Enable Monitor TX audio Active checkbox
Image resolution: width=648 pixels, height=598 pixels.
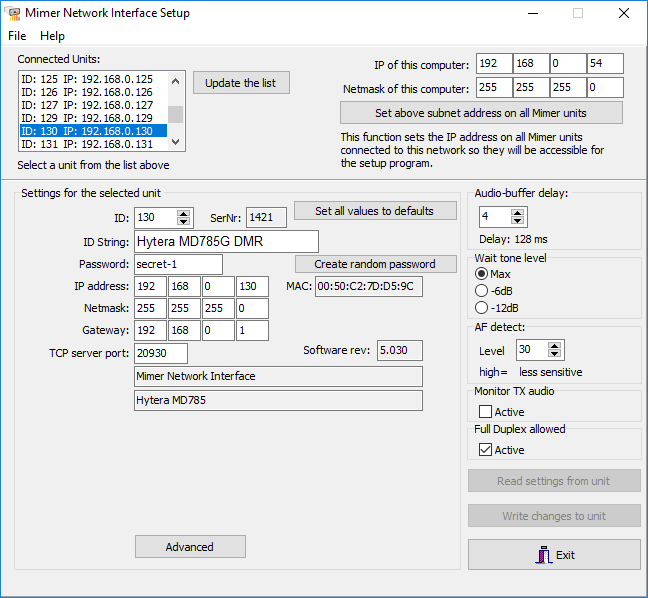[x=486, y=412]
